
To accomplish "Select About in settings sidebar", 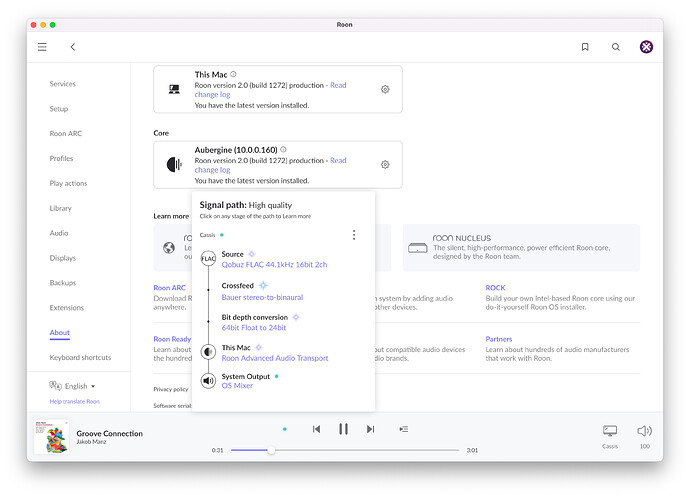I will (x=59, y=332).
